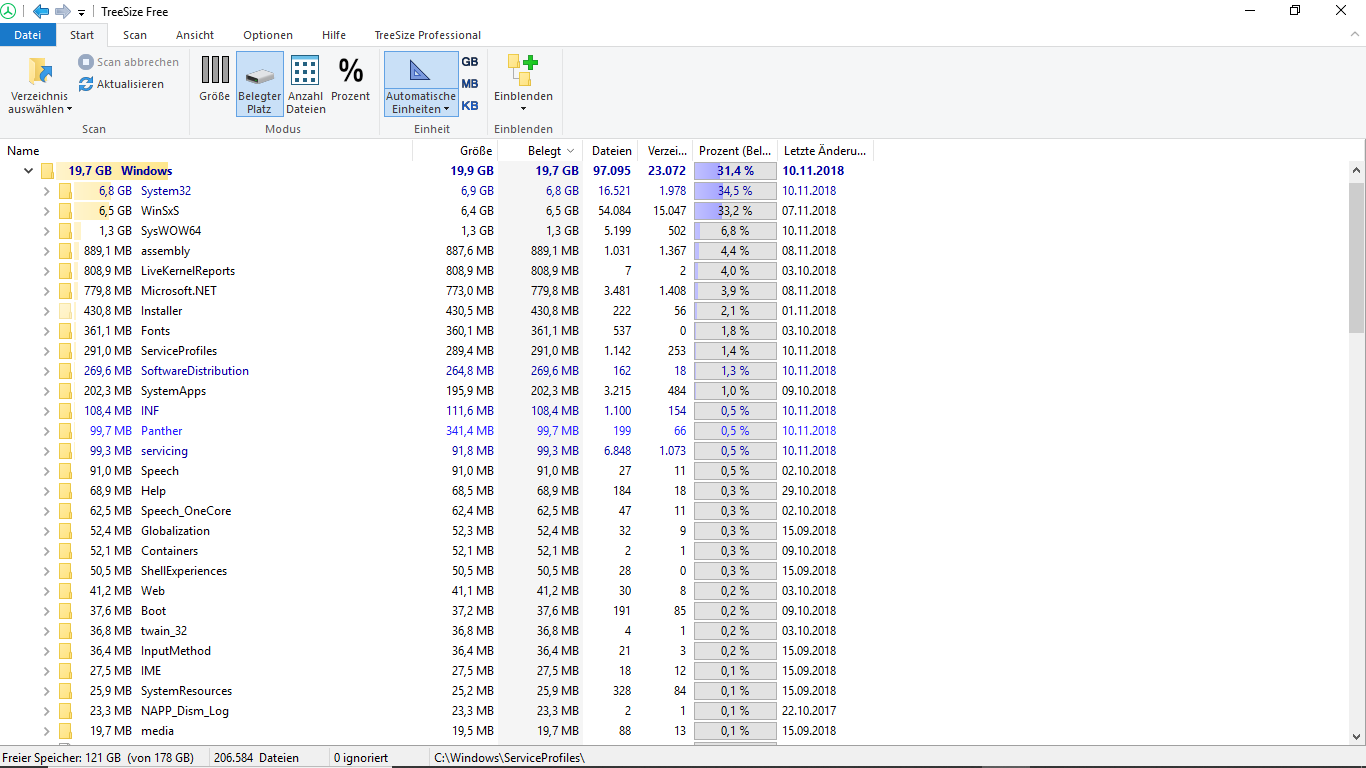The width and height of the screenshot is (1366, 768).
Task: Switch mode to Anzahl Dateien
Action: tap(306, 84)
